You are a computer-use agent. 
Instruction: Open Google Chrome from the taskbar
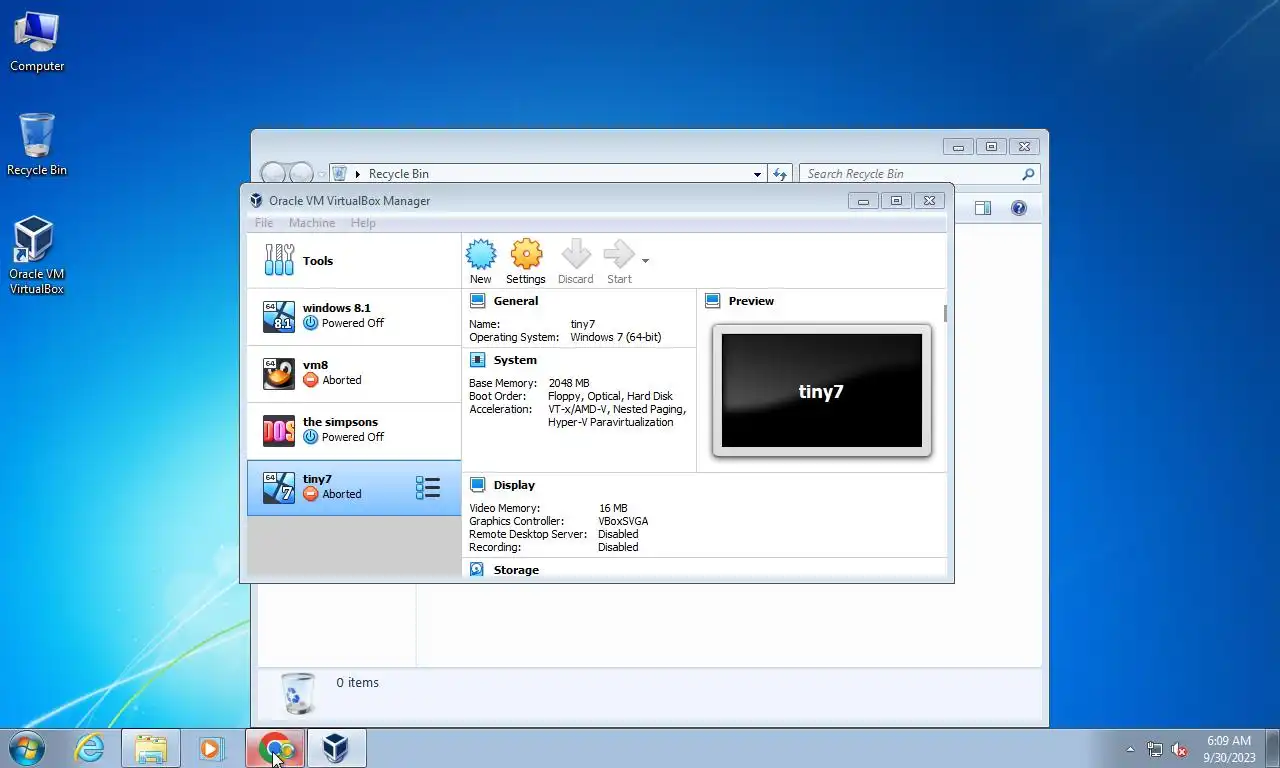pos(275,748)
